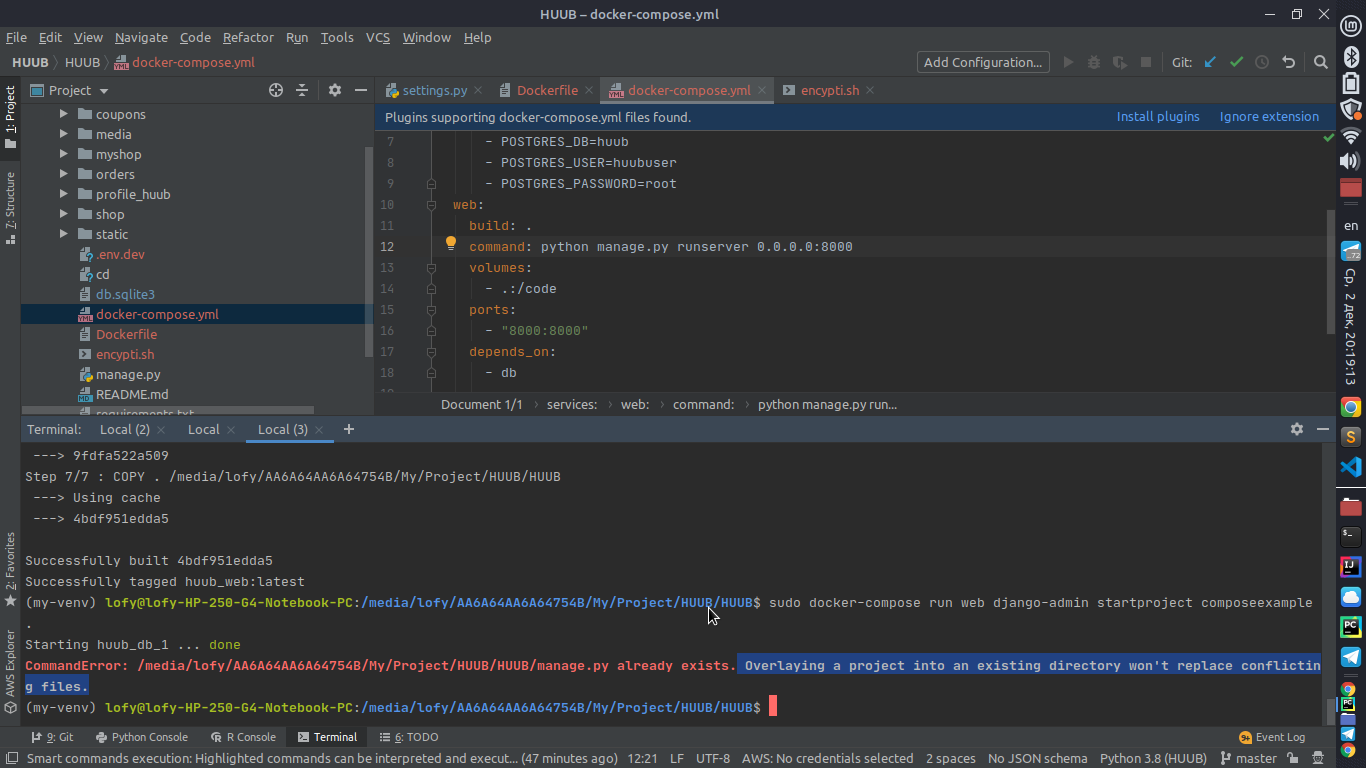Open Project panel settings gear
The height and width of the screenshot is (768, 1366).
pos(335,90)
